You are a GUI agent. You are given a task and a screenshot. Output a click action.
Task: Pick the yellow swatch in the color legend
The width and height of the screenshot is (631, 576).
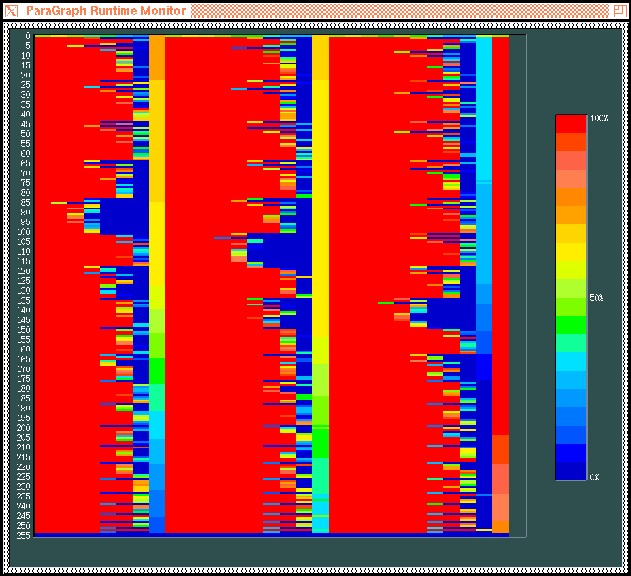[x=570, y=250]
